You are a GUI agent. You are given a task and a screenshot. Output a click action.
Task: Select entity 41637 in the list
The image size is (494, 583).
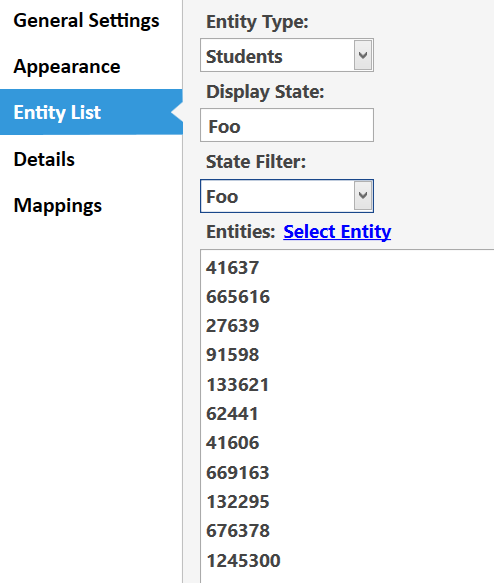point(232,268)
